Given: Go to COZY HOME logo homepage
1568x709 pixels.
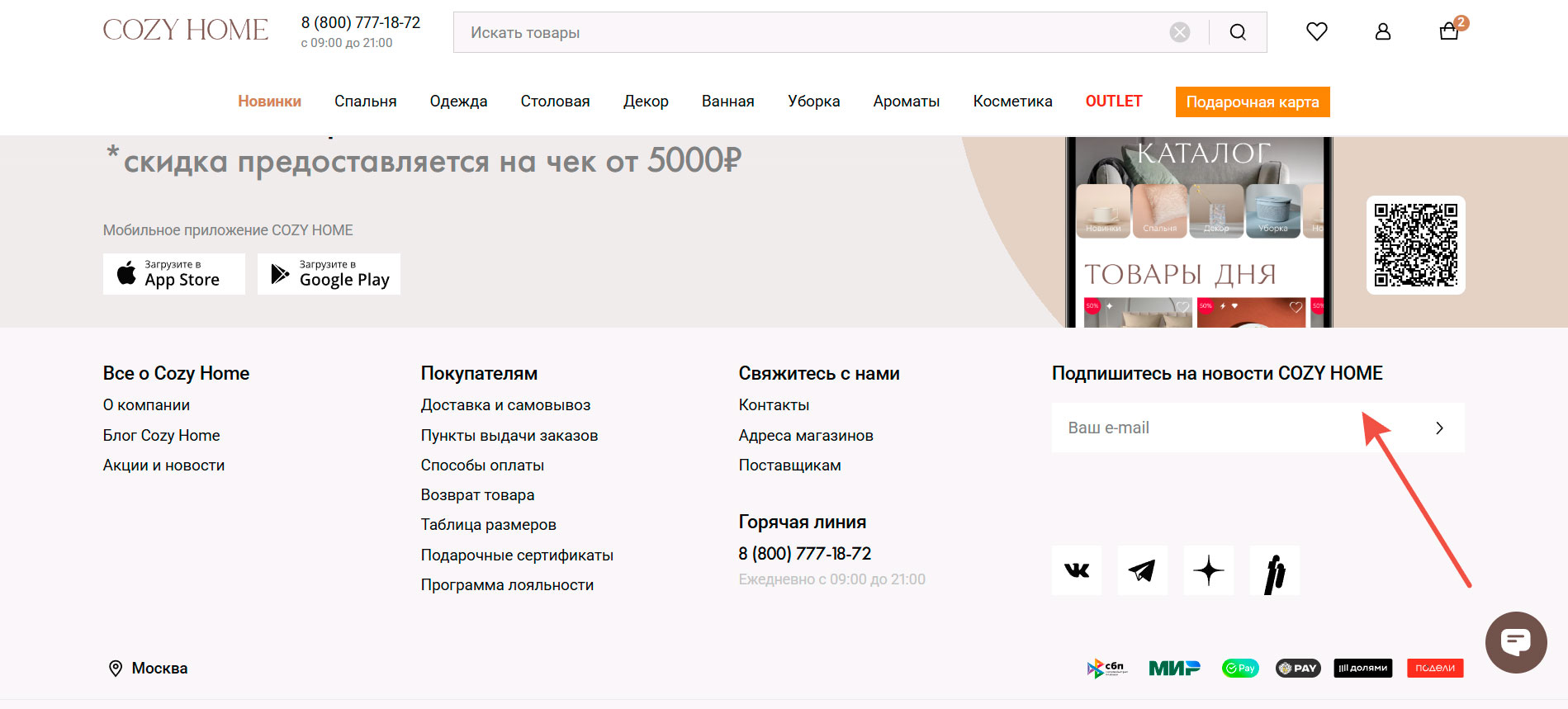Looking at the screenshot, I should (186, 31).
